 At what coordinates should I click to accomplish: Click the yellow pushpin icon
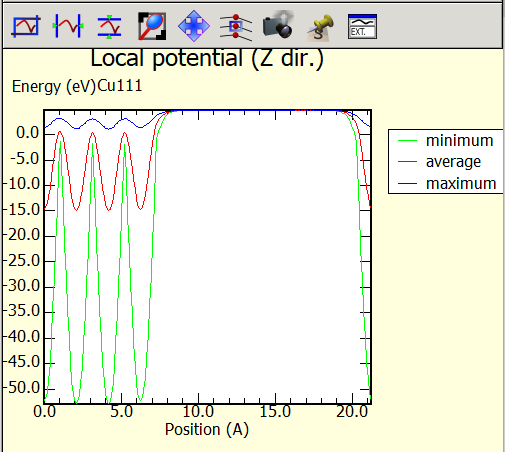point(320,28)
